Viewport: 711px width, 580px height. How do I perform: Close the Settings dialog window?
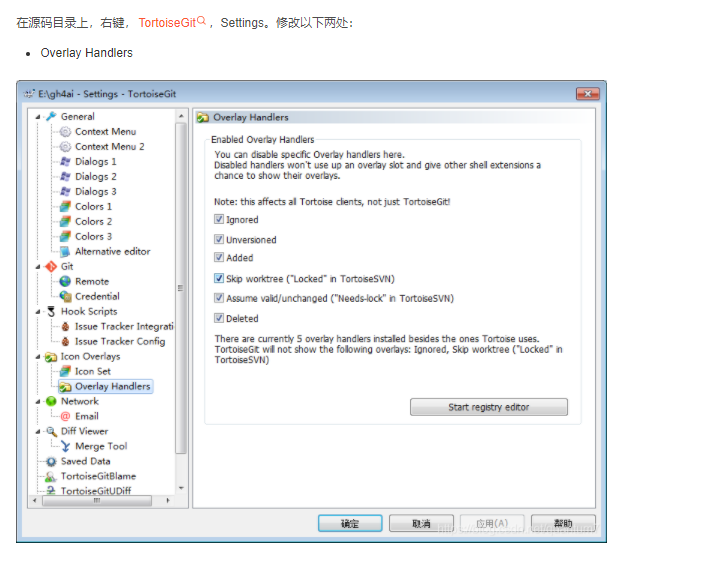coord(588,94)
